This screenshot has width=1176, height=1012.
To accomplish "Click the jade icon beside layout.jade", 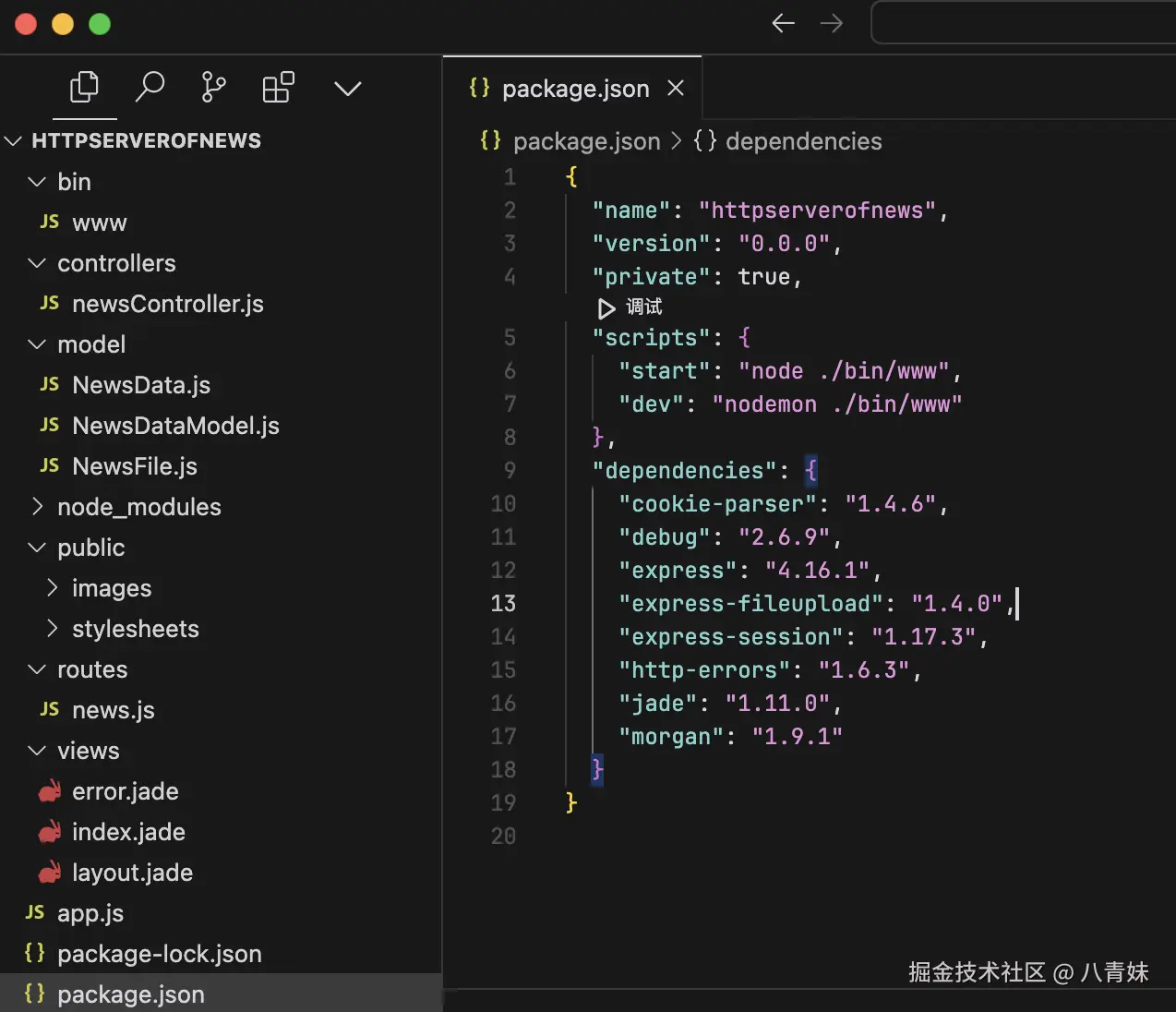I will (50, 872).
